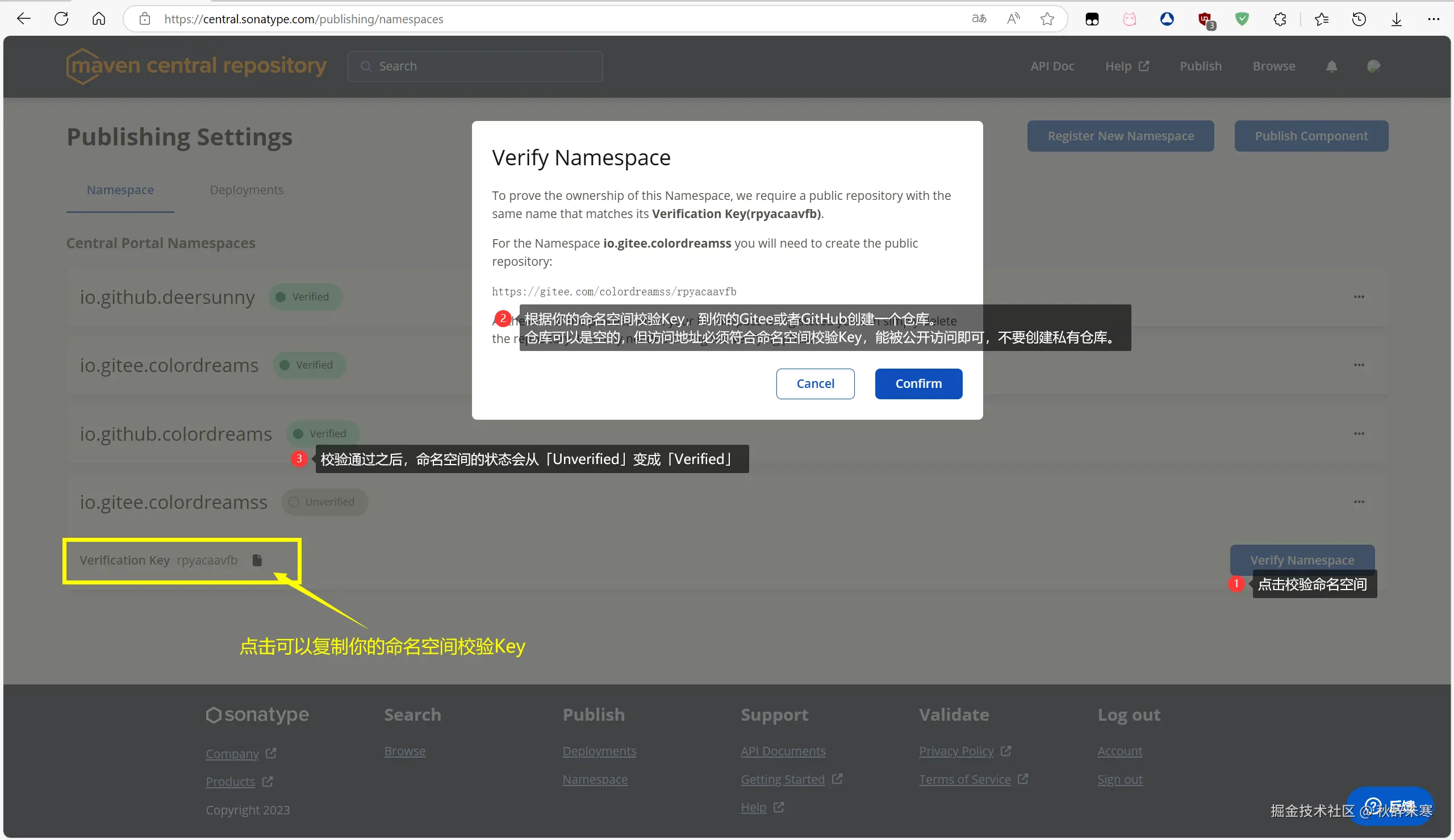The image size is (1454, 840).
Task: Confirm namespace verification
Action: [x=918, y=384]
